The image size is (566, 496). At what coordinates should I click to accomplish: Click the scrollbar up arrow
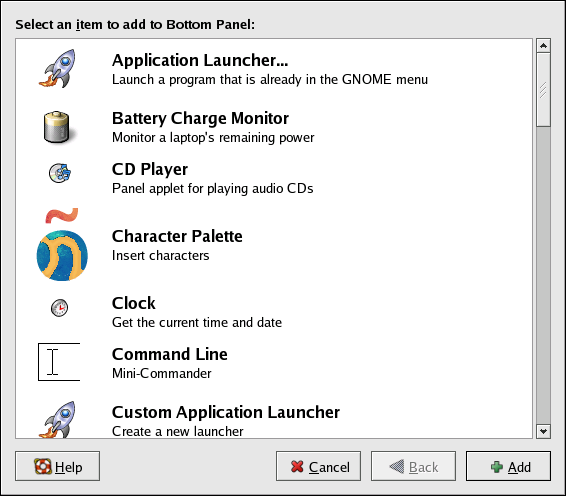pyautogui.click(x=543, y=46)
